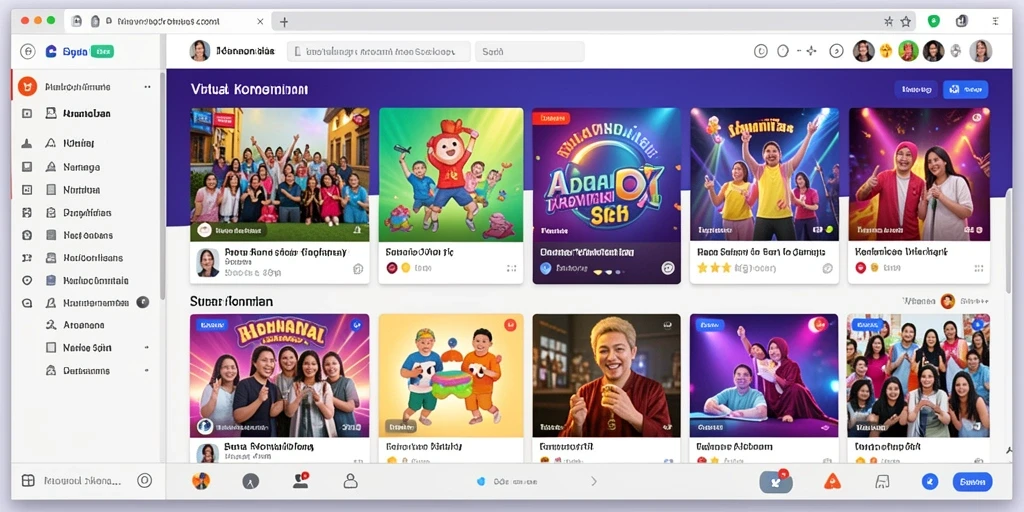This screenshot has height=512, width=1024.
Task: Open people icon with red badge at bottom
Action: point(301,481)
